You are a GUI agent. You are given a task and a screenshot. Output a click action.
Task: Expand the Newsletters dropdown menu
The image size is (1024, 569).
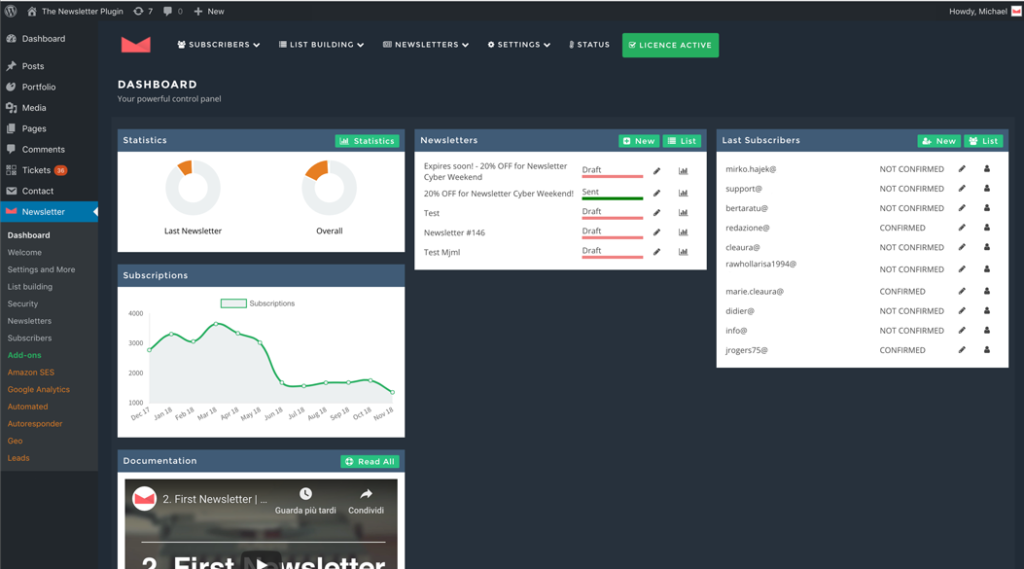coord(426,44)
